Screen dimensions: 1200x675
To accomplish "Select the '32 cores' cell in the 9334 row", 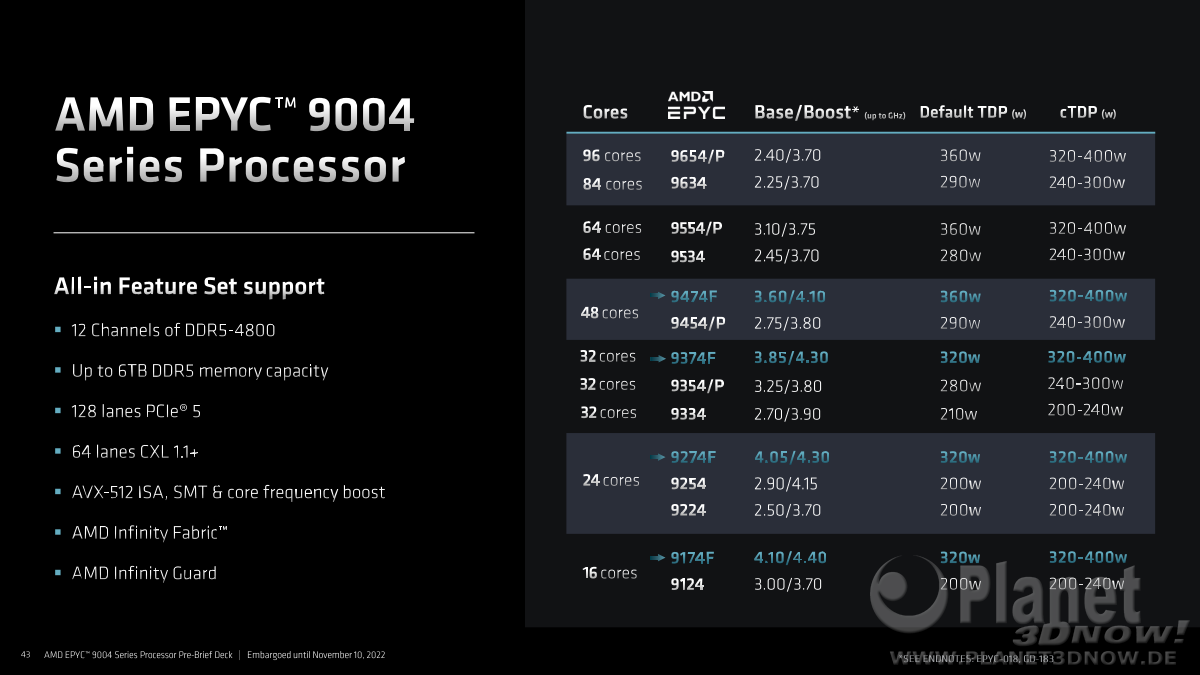I will pyautogui.click(x=608, y=412).
